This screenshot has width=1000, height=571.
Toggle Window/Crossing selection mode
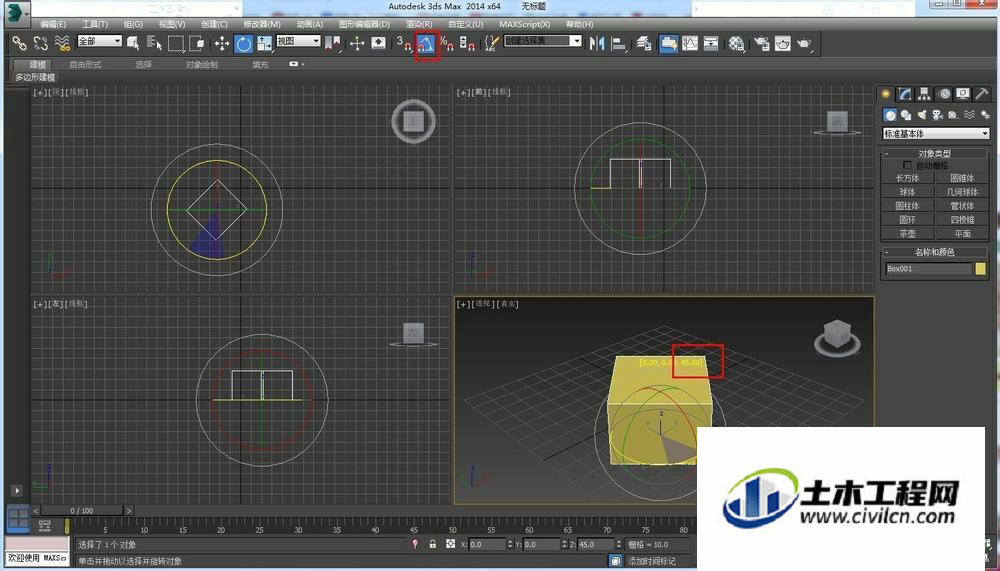coord(197,43)
